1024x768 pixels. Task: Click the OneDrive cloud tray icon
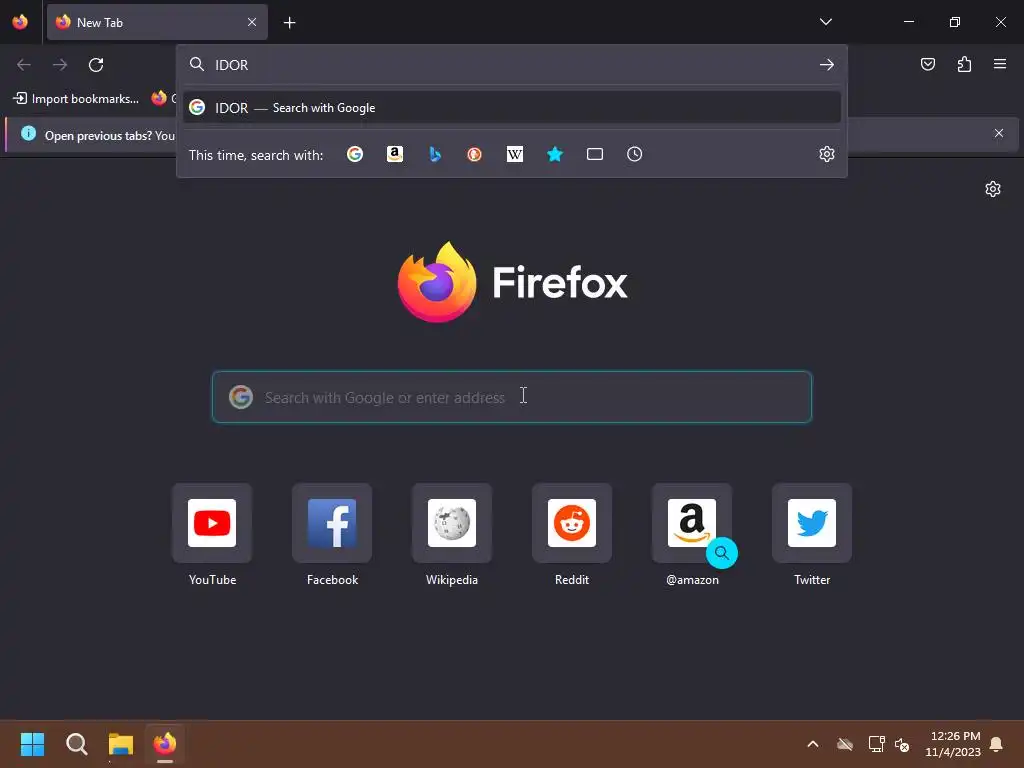point(845,744)
